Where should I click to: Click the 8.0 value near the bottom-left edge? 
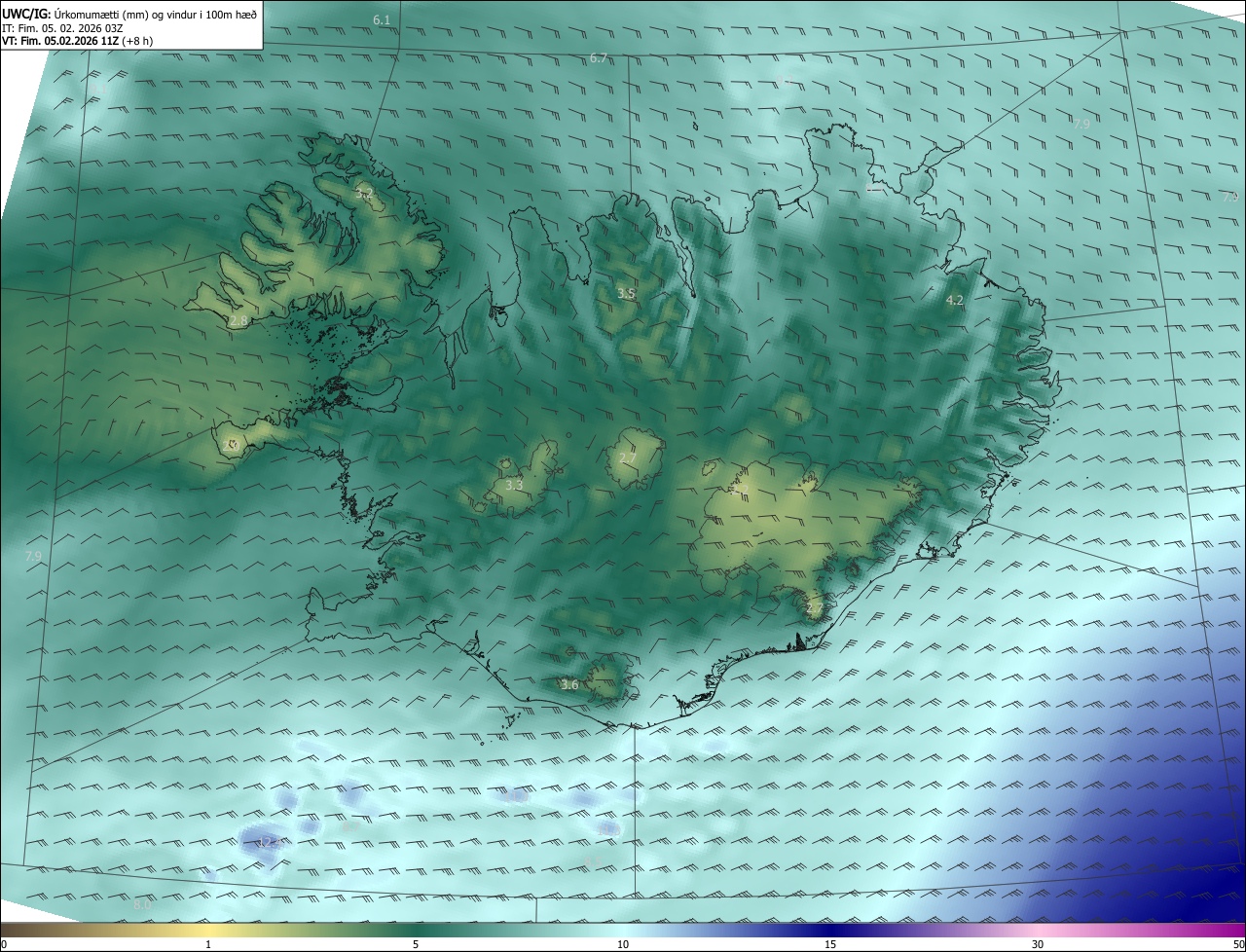click(142, 905)
